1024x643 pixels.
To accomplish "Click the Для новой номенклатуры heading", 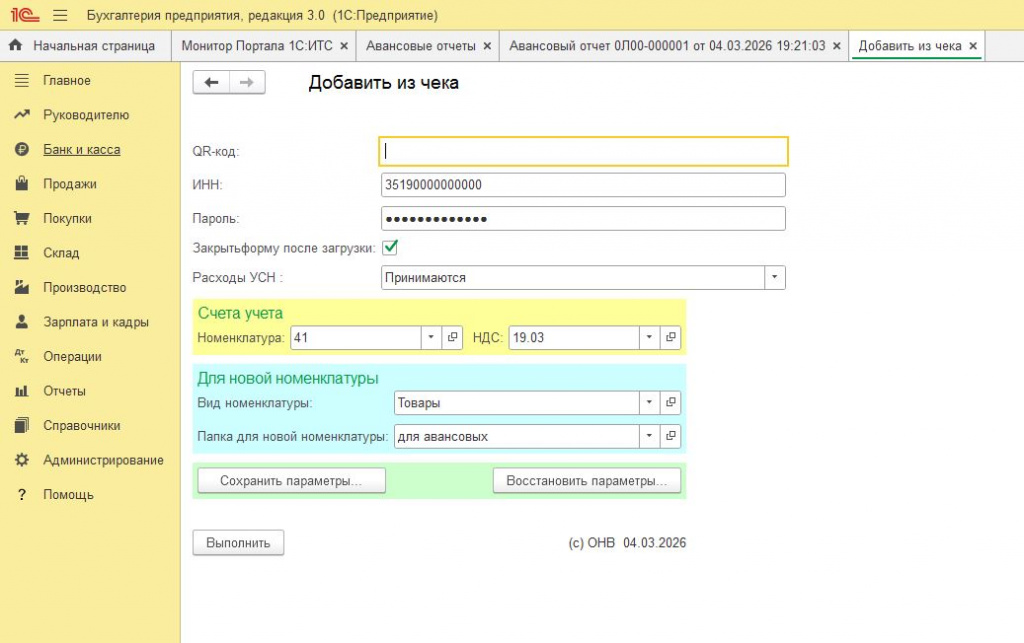I will point(288,379).
